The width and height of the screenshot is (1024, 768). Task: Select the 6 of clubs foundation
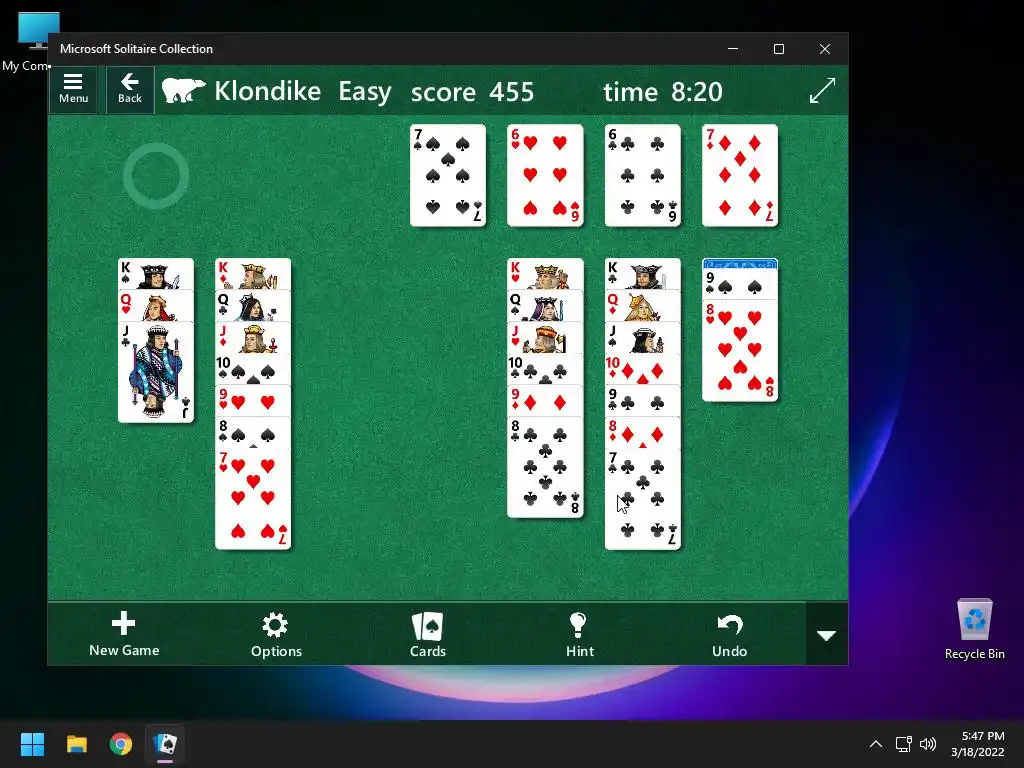point(643,176)
